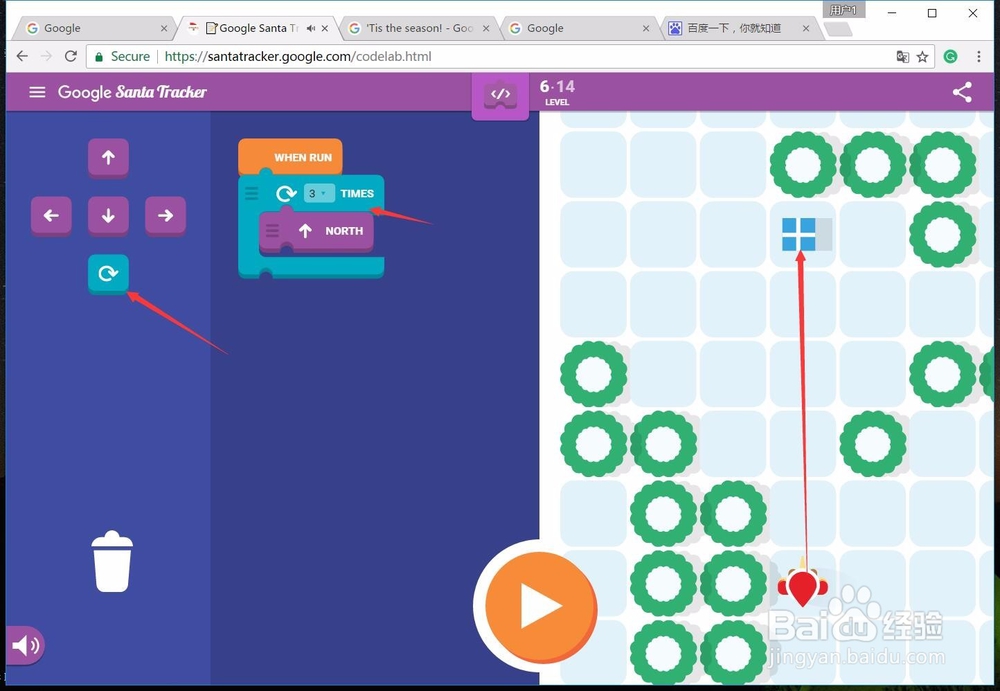This screenshot has width=1000, height=691.
Task: Share the game using share icon
Action: click(x=962, y=92)
